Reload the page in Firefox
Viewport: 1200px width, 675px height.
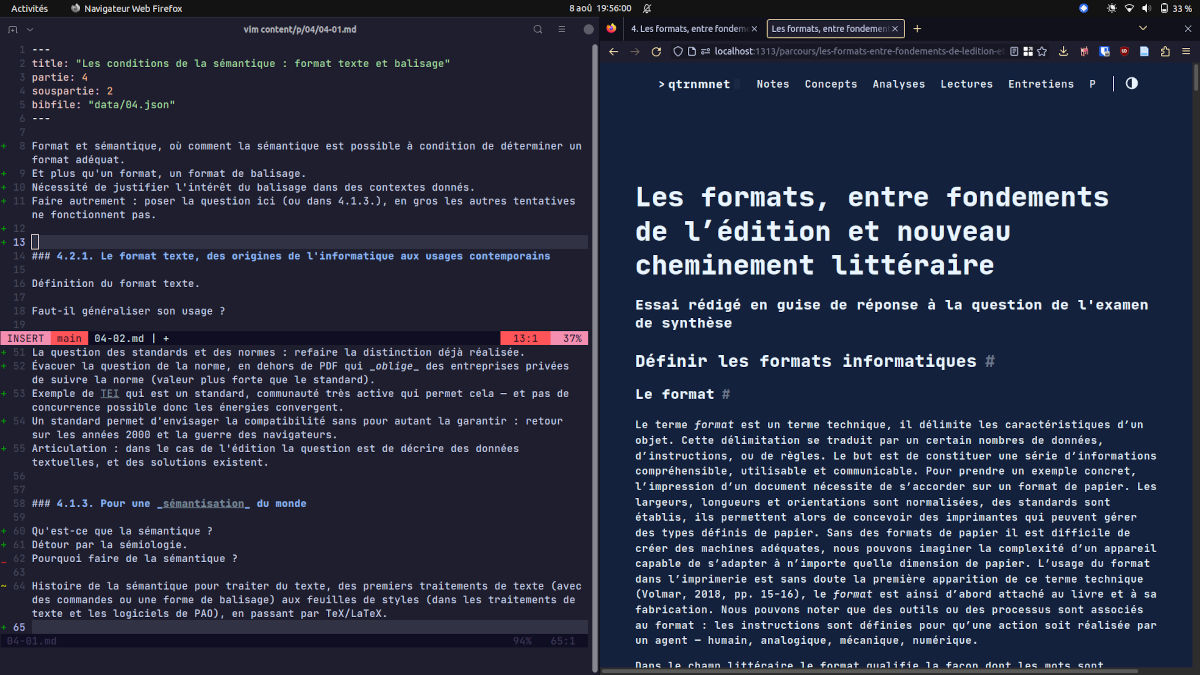point(656,51)
